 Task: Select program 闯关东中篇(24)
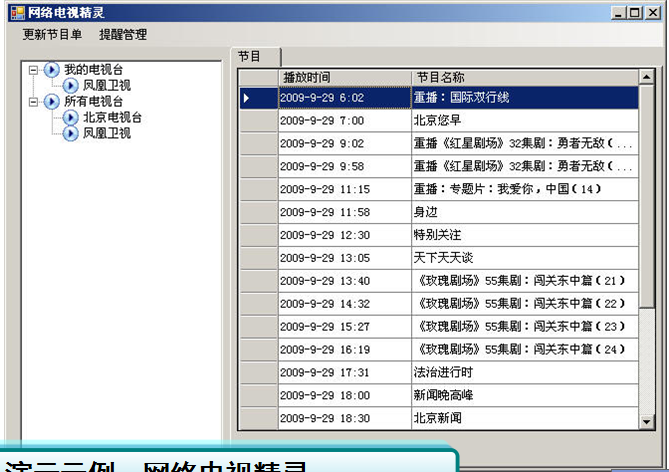[525, 350]
